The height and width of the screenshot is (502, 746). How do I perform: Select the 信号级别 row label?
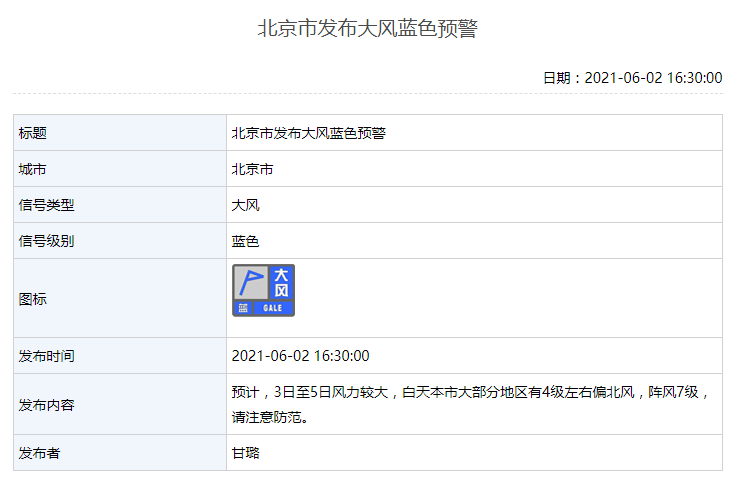[47, 241]
